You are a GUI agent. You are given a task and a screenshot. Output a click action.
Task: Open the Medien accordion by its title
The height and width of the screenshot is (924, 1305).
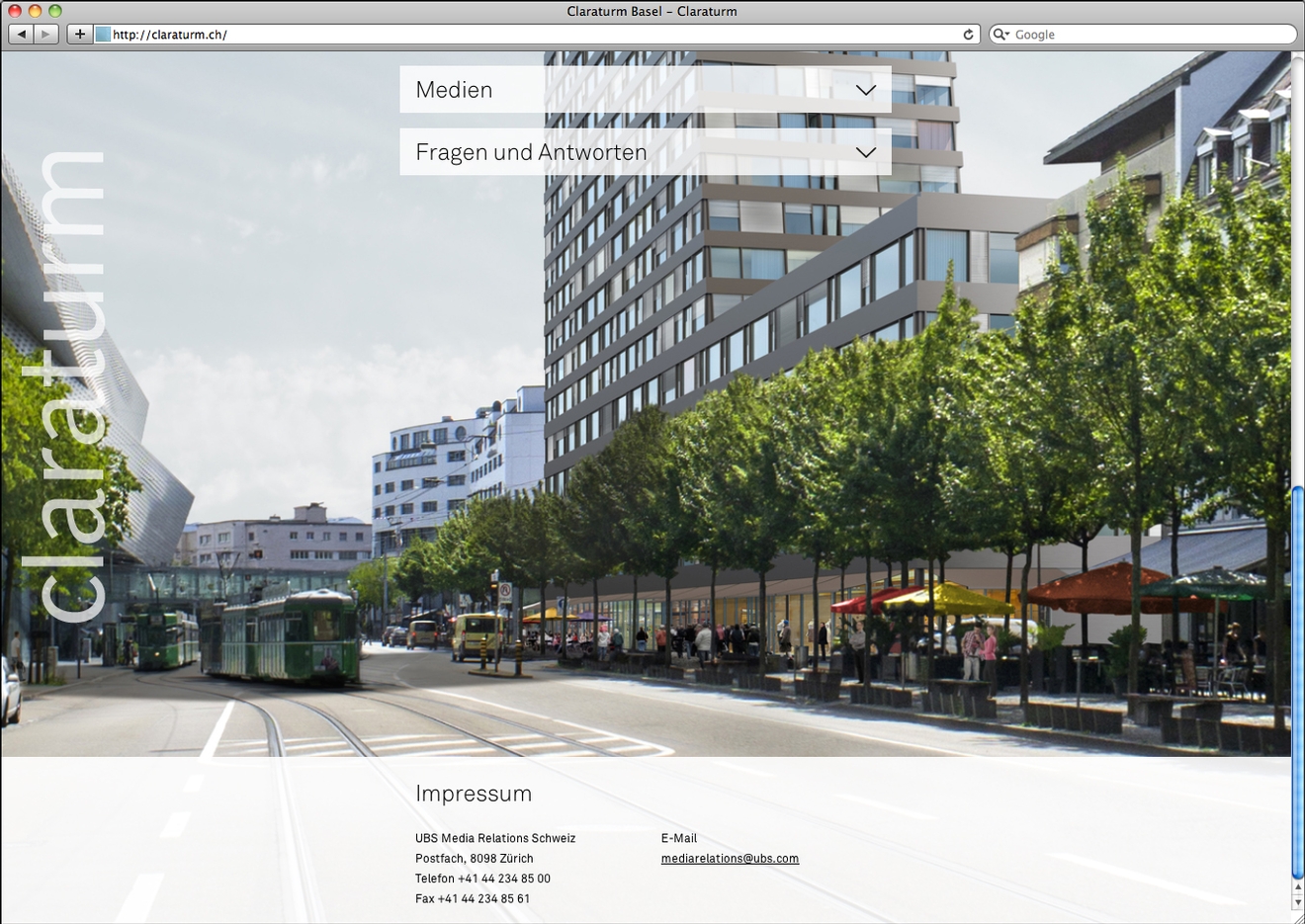point(454,90)
